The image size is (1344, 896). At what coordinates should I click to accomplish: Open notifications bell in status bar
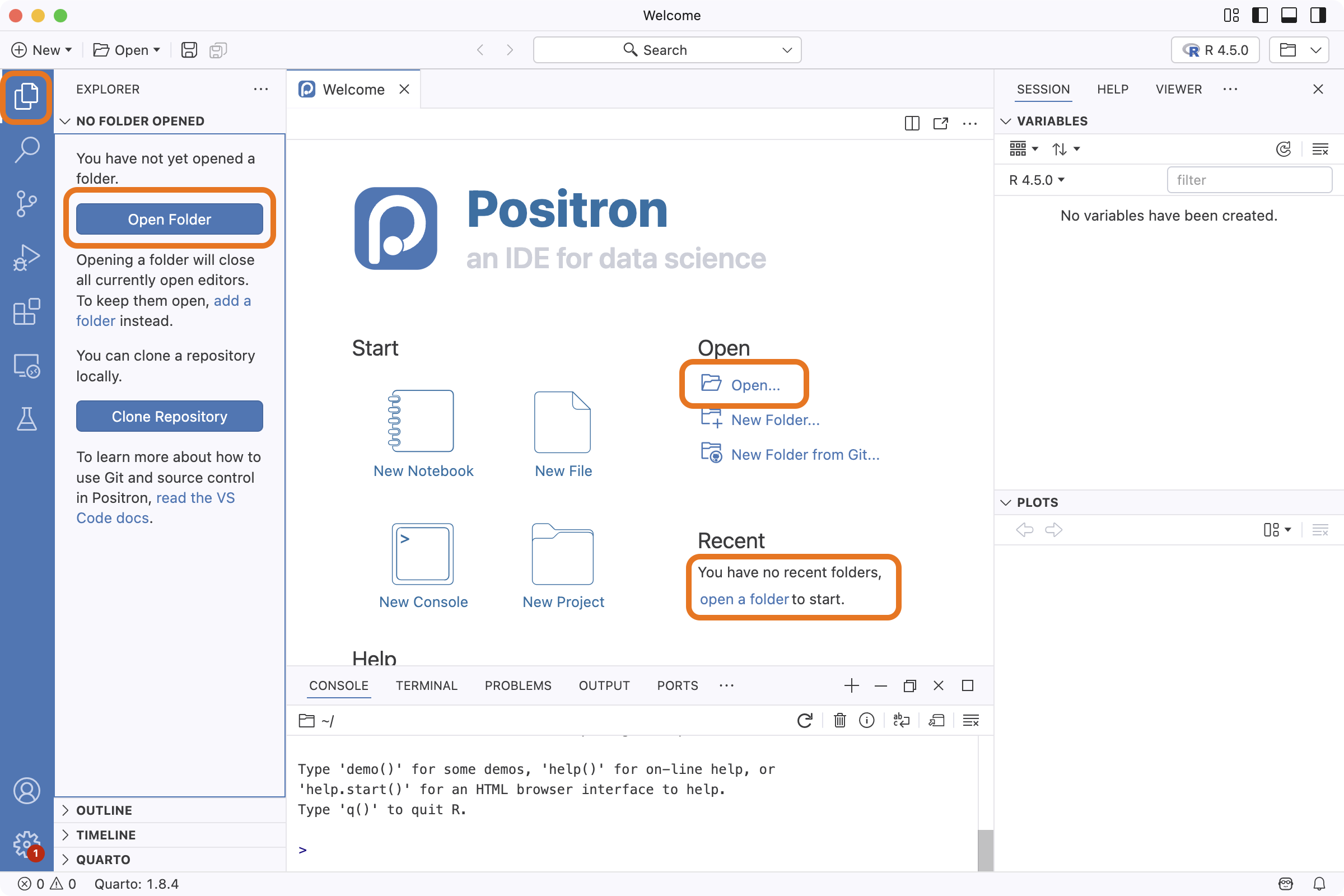(1319, 884)
